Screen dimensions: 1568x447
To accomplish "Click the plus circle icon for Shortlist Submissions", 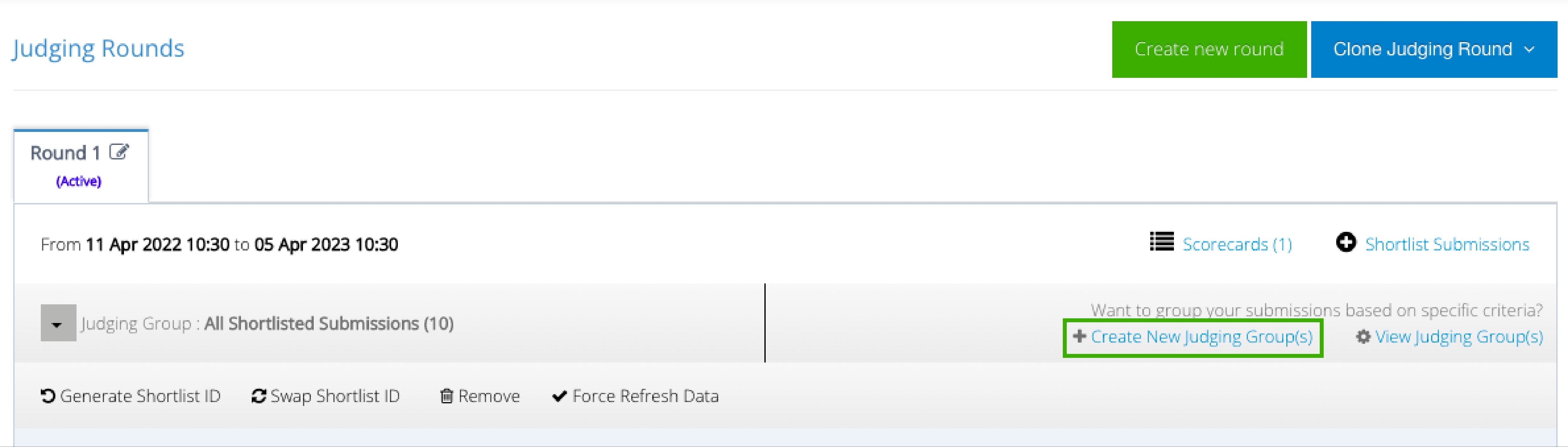I will click(x=1346, y=242).
